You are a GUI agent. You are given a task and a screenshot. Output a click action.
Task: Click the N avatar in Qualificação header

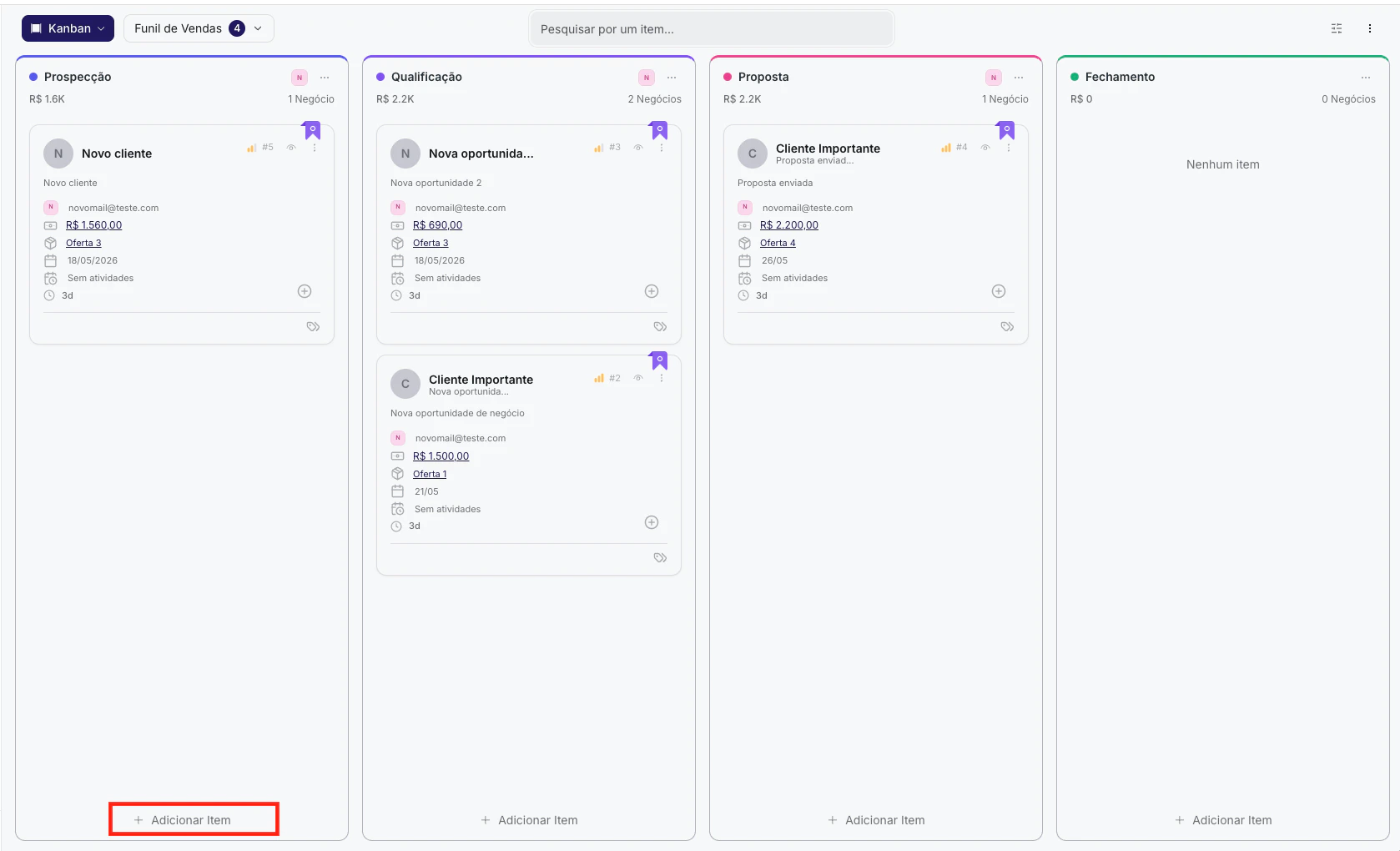pyautogui.click(x=647, y=78)
